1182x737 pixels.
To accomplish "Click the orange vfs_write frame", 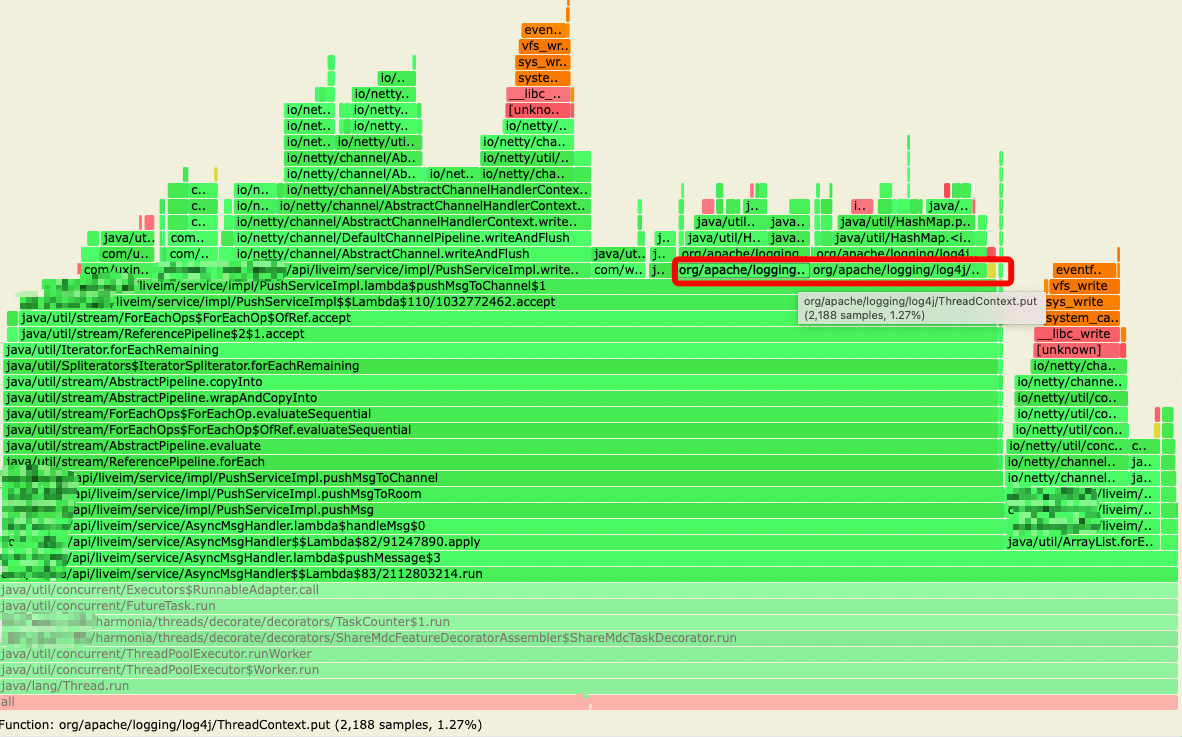I will (x=1081, y=286).
